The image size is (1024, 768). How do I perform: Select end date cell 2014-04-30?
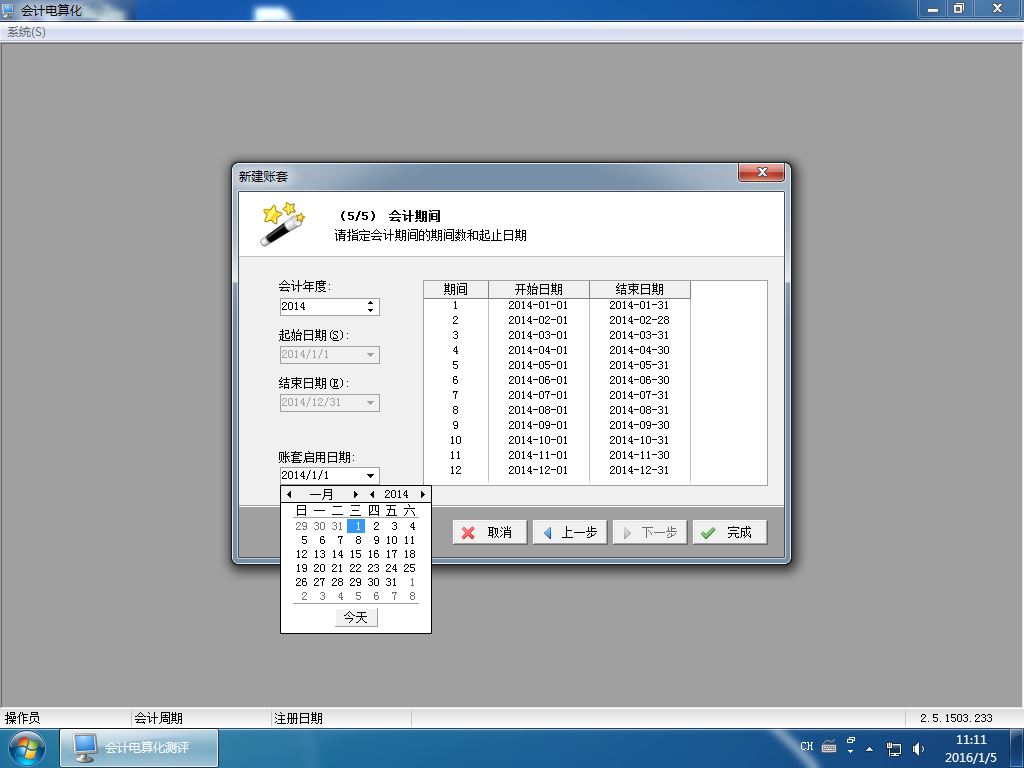tap(639, 350)
